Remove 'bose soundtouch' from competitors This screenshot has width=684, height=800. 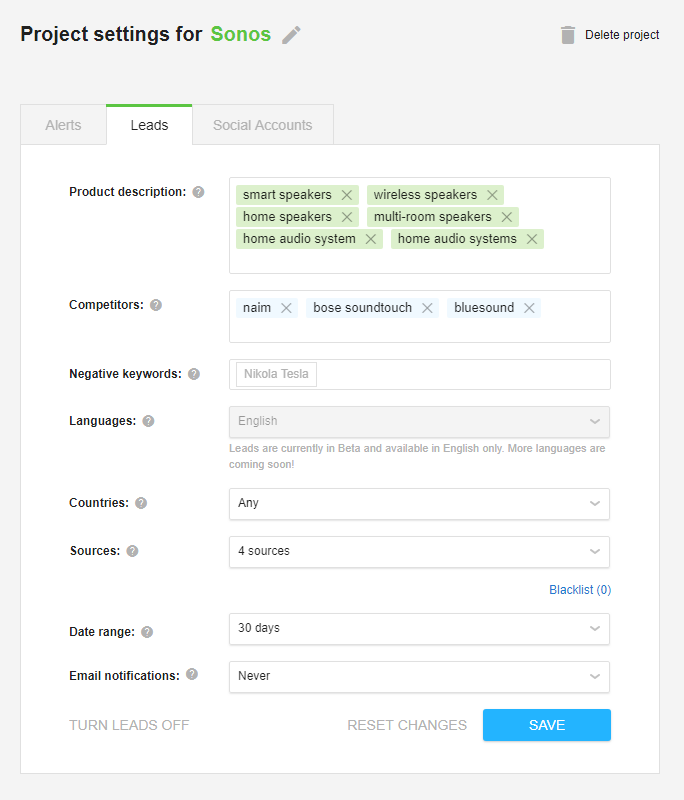pyautogui.click(x=427, y=308)
